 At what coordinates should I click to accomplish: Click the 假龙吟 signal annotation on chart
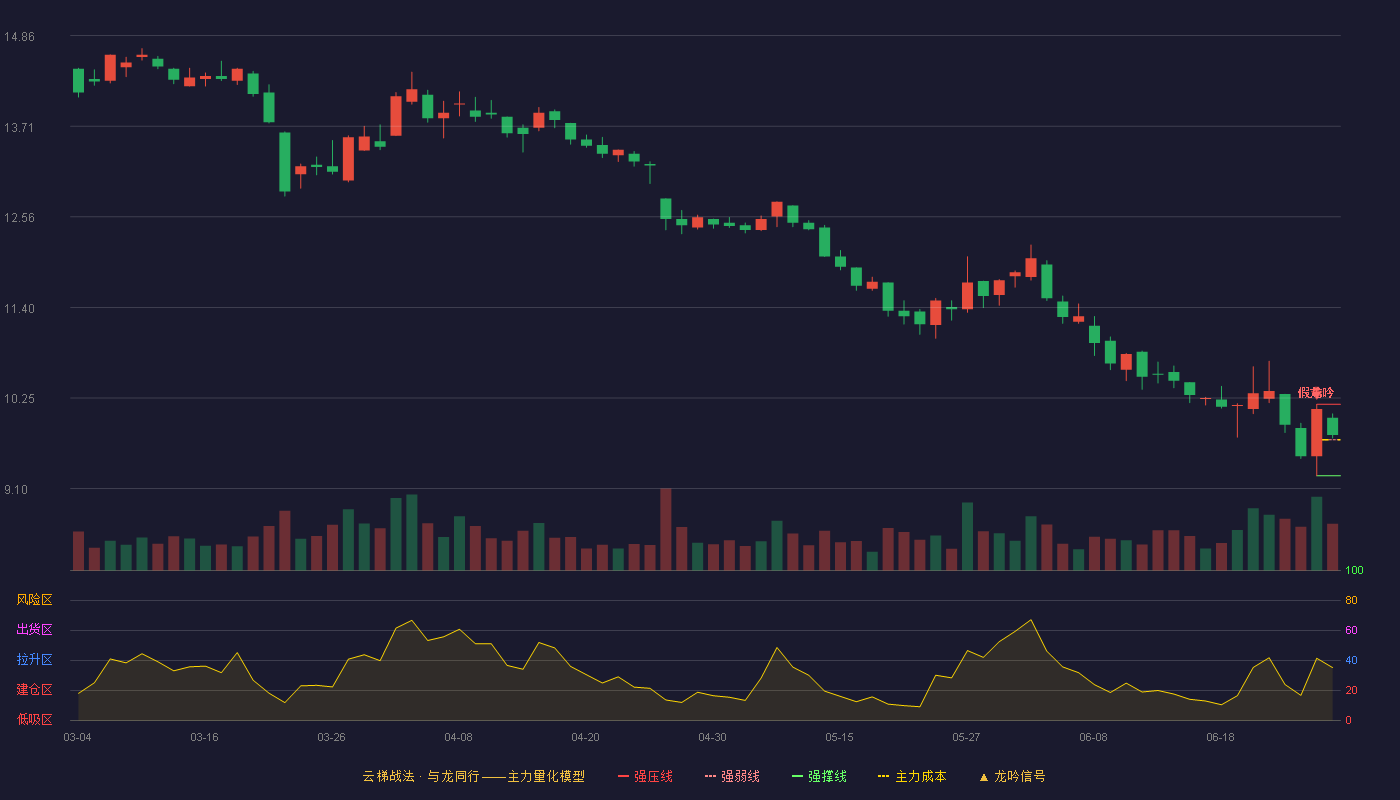[1315, 393]
